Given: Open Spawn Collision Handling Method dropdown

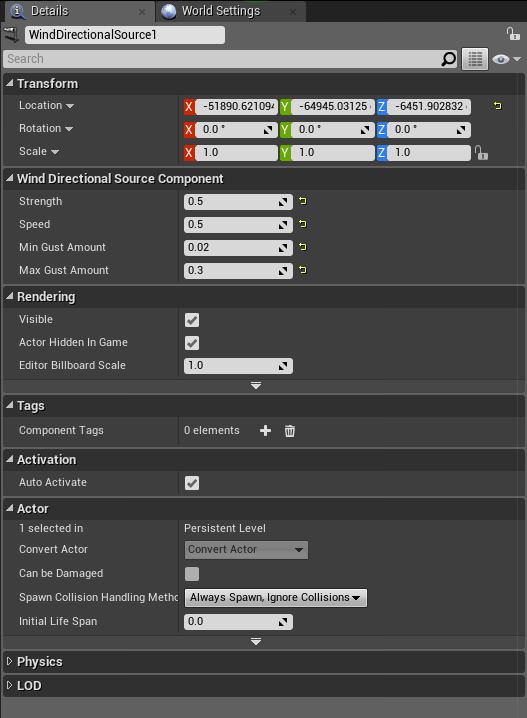Looking at the screenshot, I should coord(276,598).
